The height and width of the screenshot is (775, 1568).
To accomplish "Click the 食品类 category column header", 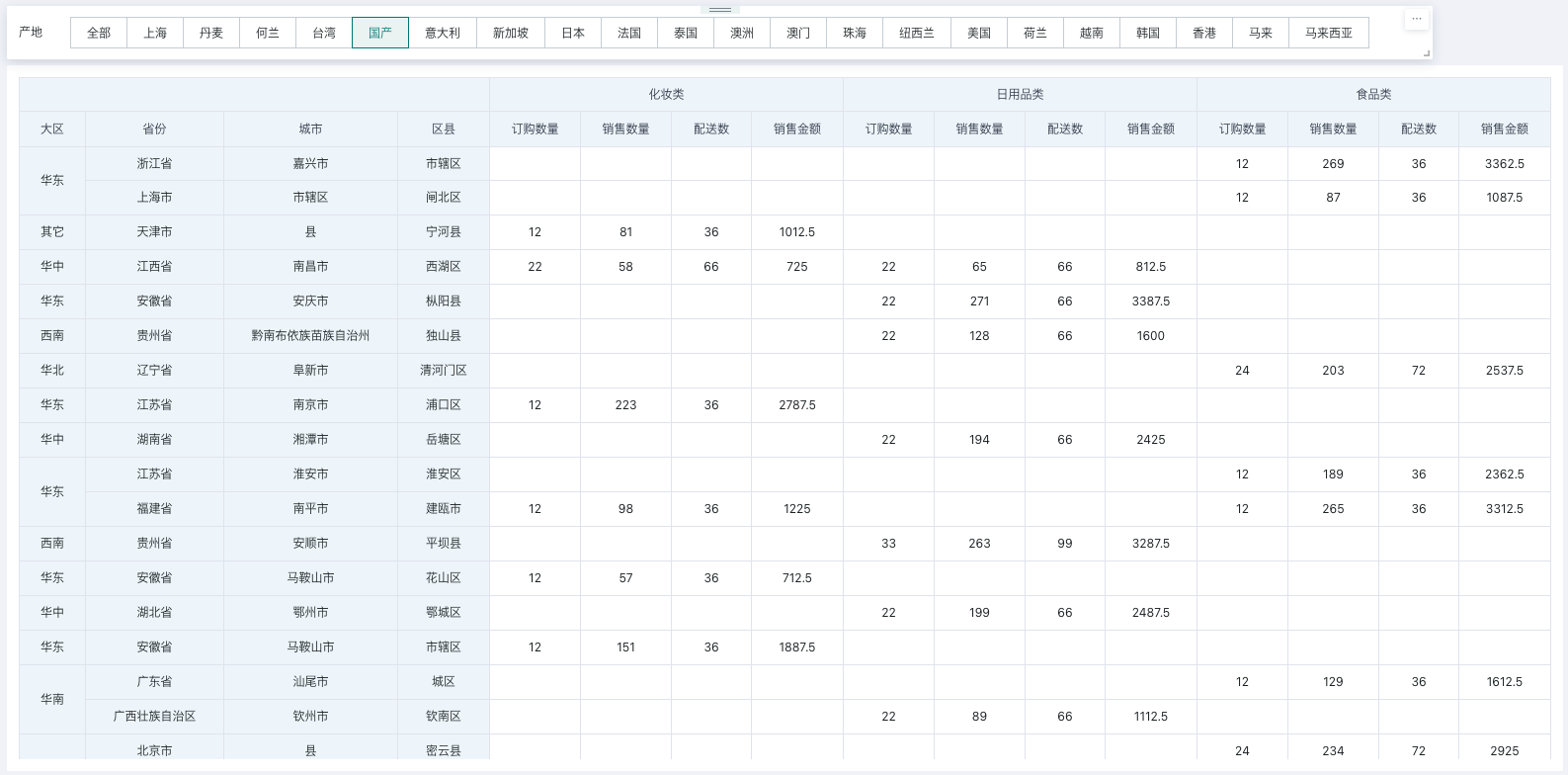I will 1373,95.
